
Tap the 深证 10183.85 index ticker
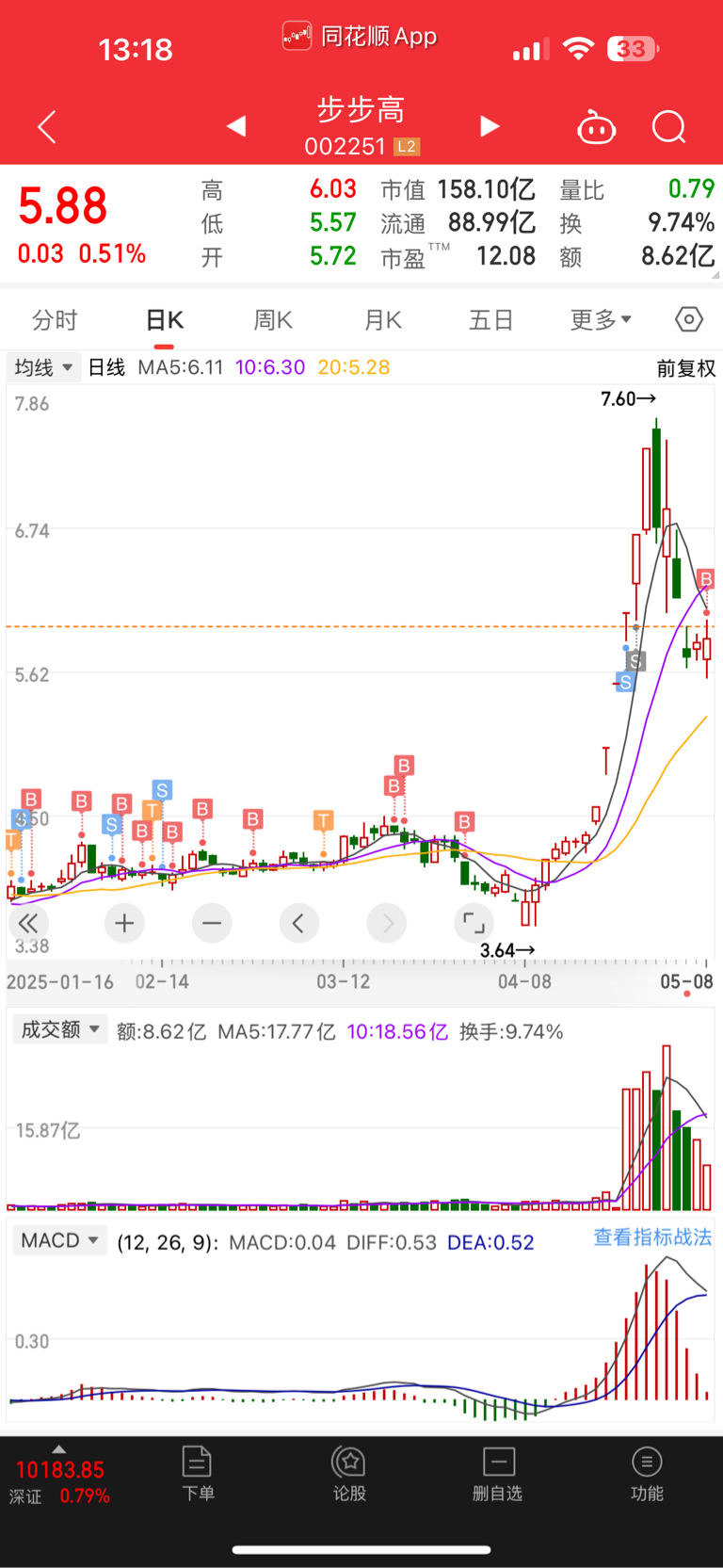point(60,1482)
